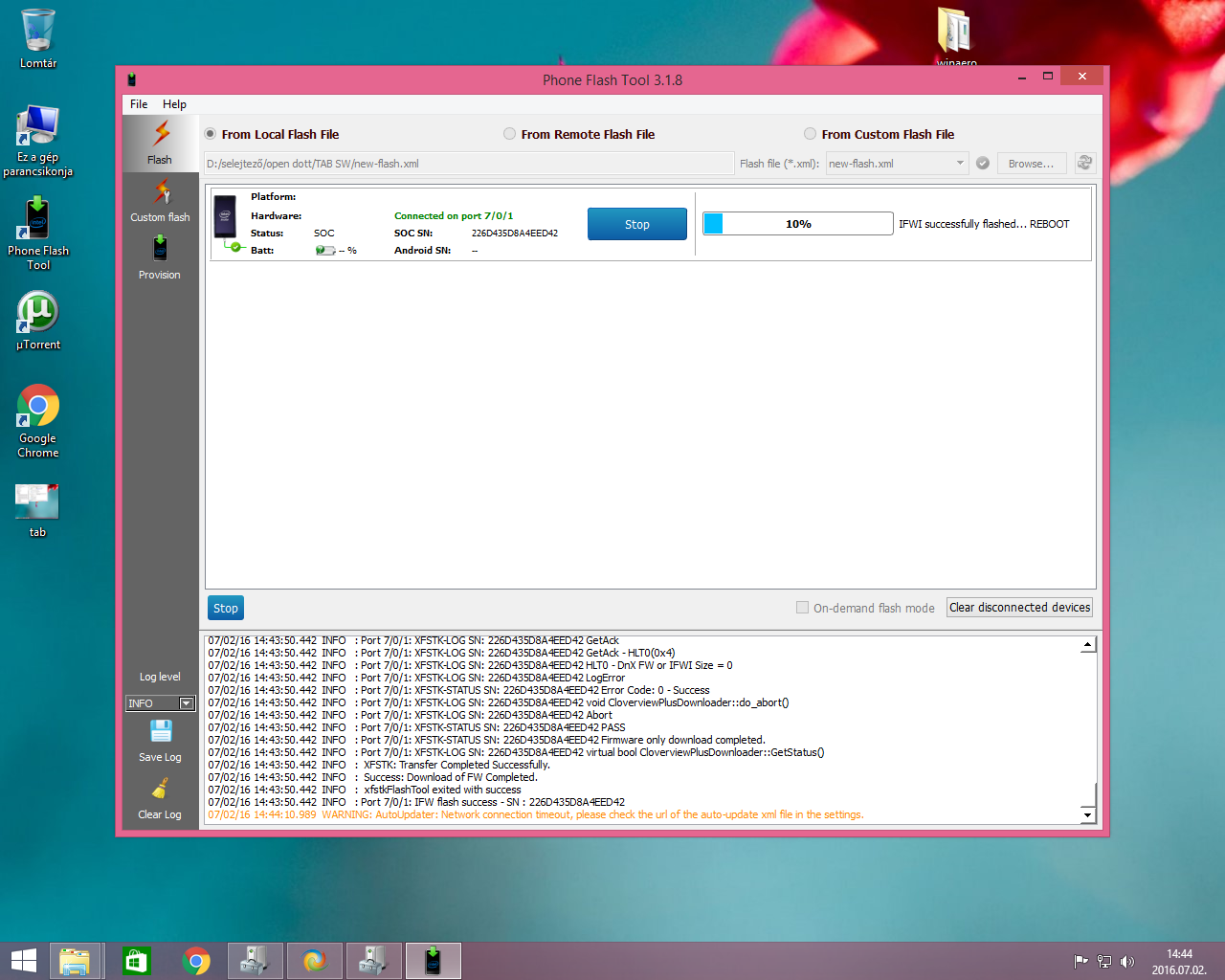Switch to Phone Flash Tool taskbar button
This screenshot has width=1225, height=980.
click(433, 961)
